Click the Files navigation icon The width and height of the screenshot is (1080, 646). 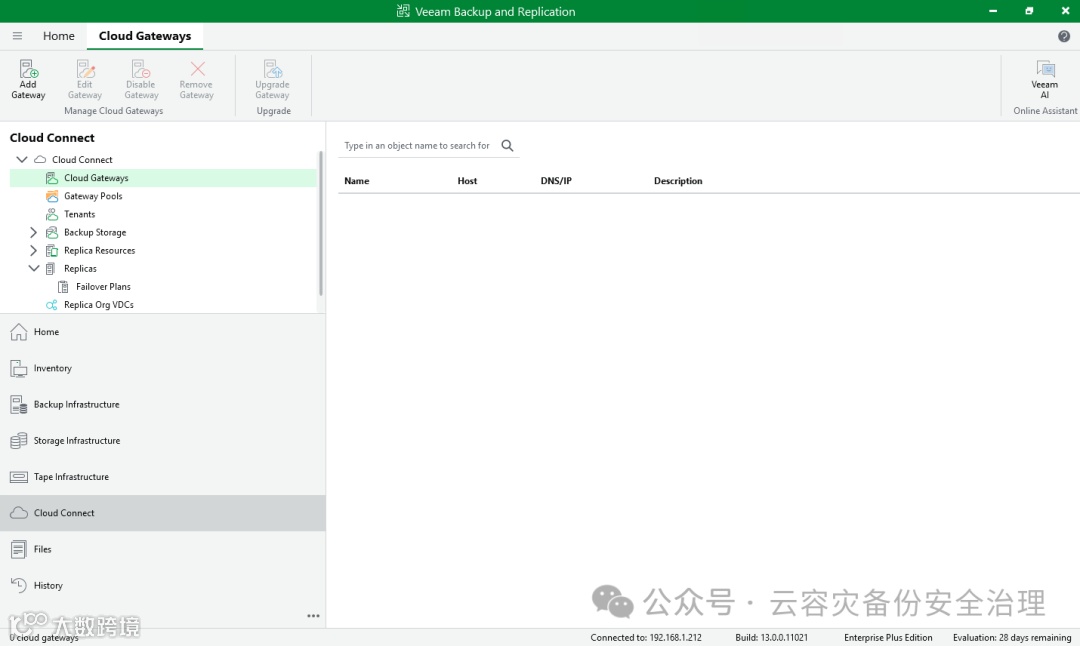click(19, 550)
